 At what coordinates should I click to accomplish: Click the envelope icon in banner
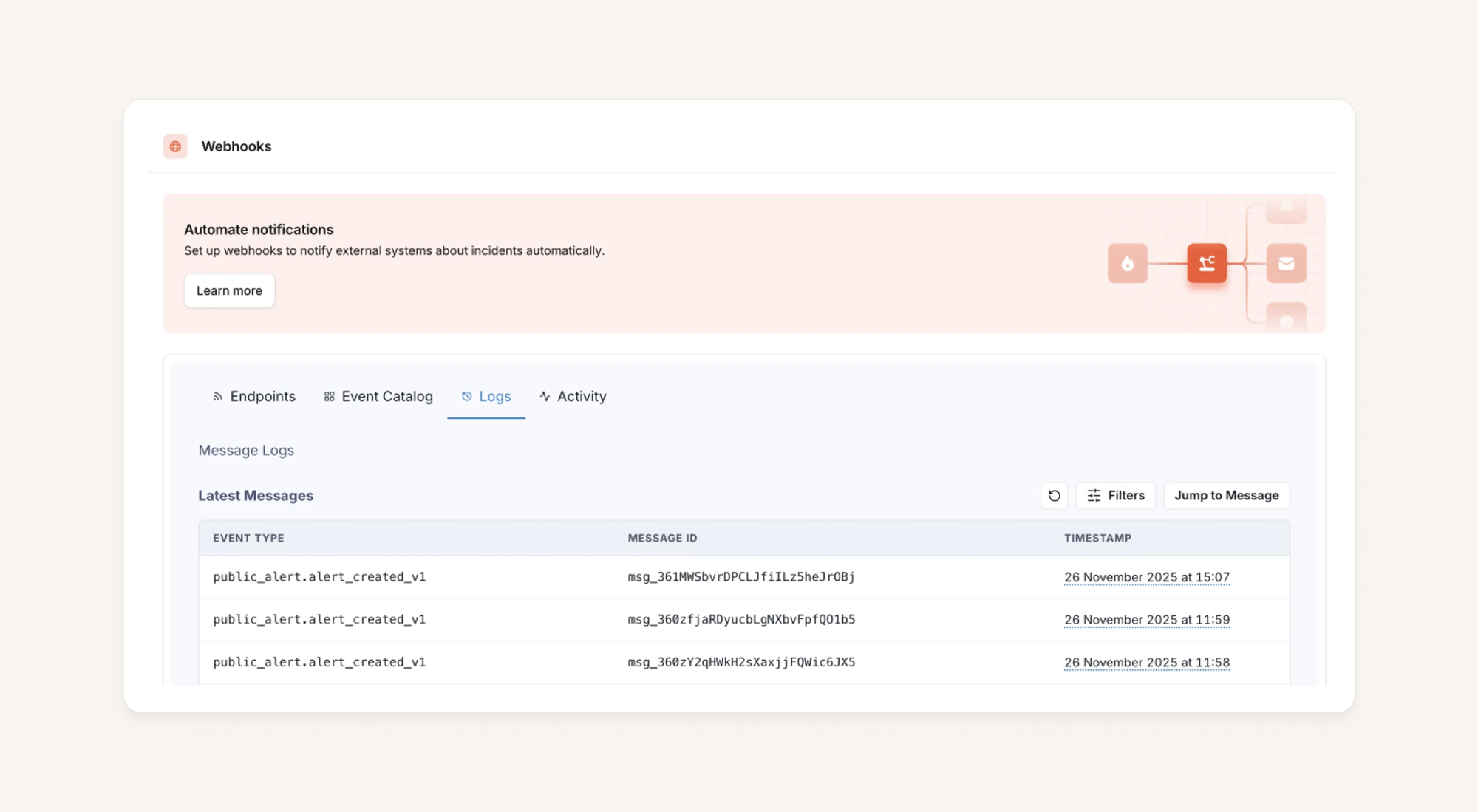coord(1286,264)
